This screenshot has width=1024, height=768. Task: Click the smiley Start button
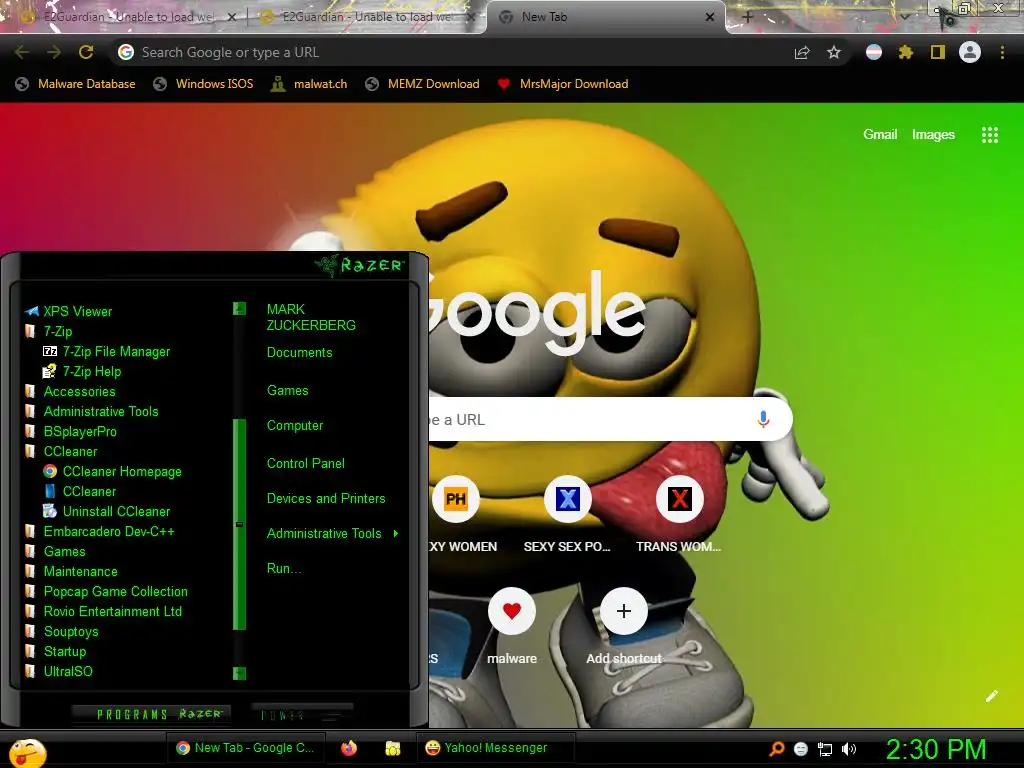pyautogui.click(x=26, y=752)
